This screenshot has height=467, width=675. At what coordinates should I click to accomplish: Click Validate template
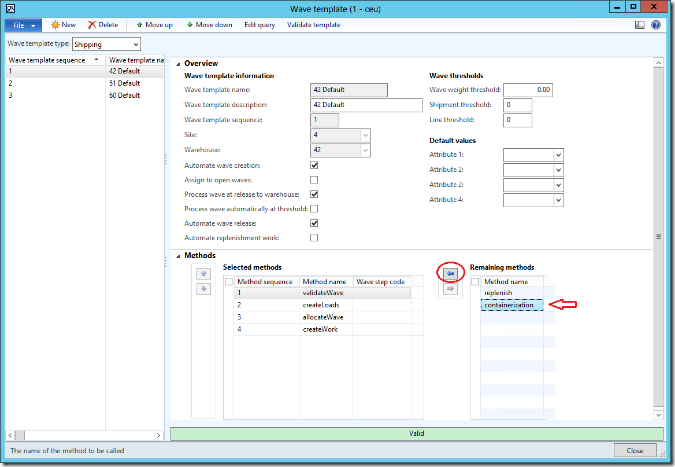[x=313, y=24]
